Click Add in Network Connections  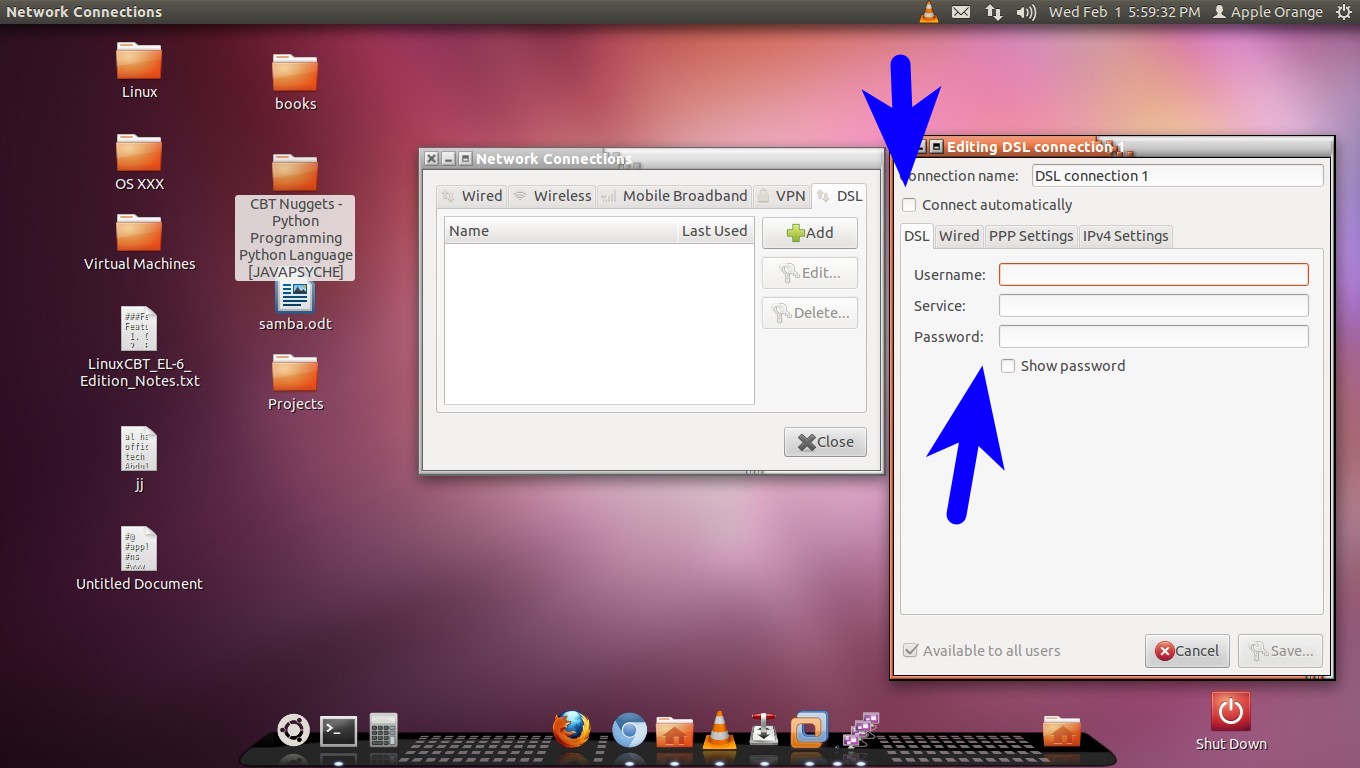pyautogui.click(x=810, y=233)
